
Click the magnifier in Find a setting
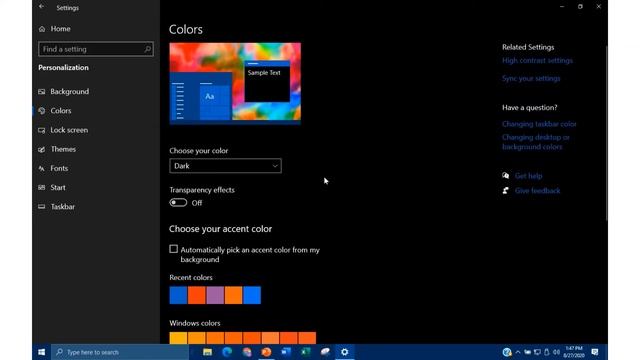tap(147, 49)
